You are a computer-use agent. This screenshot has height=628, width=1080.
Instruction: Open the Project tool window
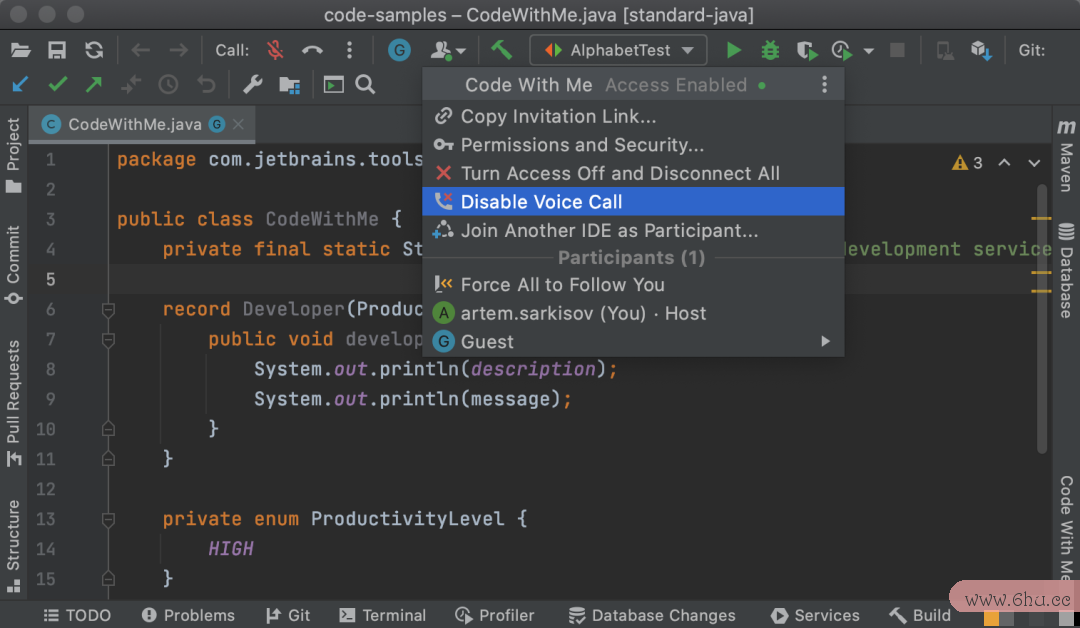pyautogui.click(x=14, y=155)
